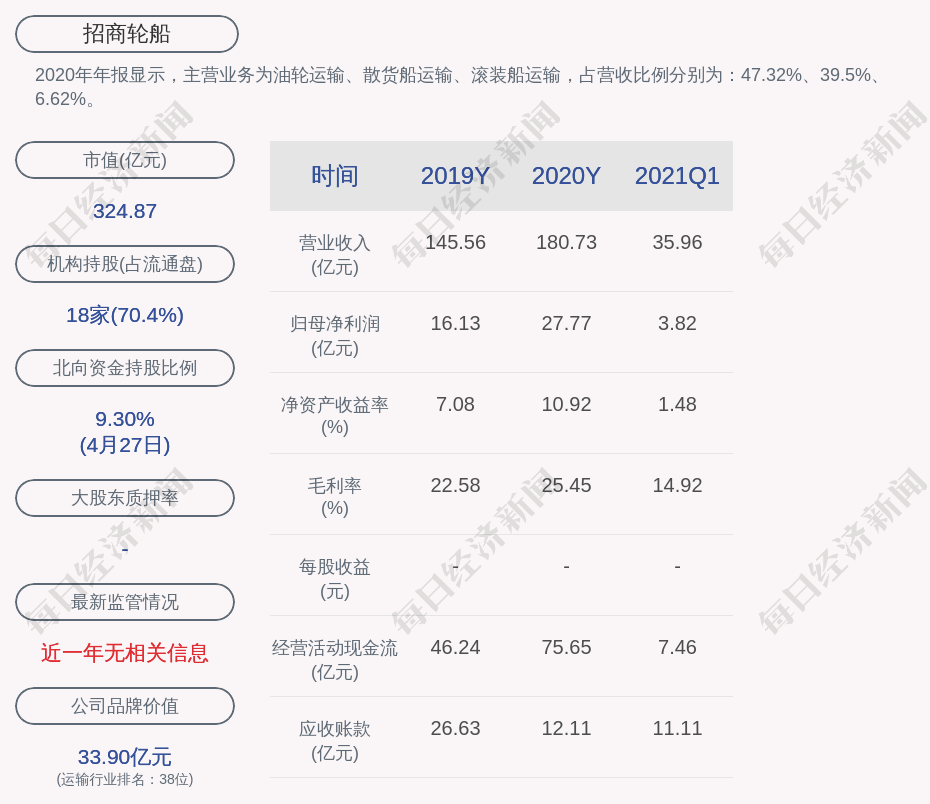Viewport: 930px width, 804px height.
Task: Click the 33.90亿元 brand value figure
Action: point(125,757)
